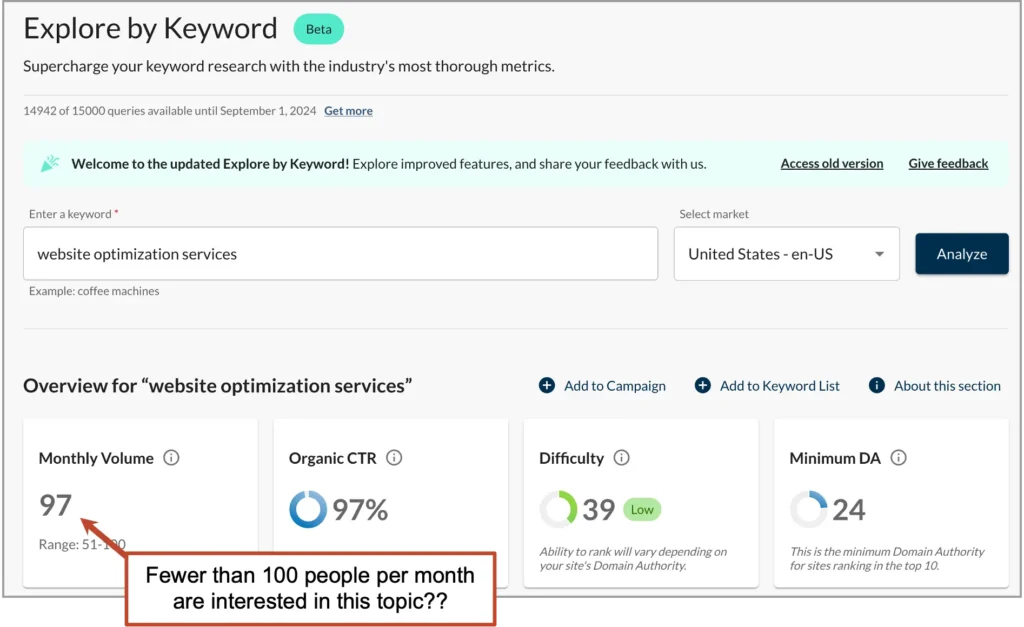Click inside the keyword input field

click(340, 254)
